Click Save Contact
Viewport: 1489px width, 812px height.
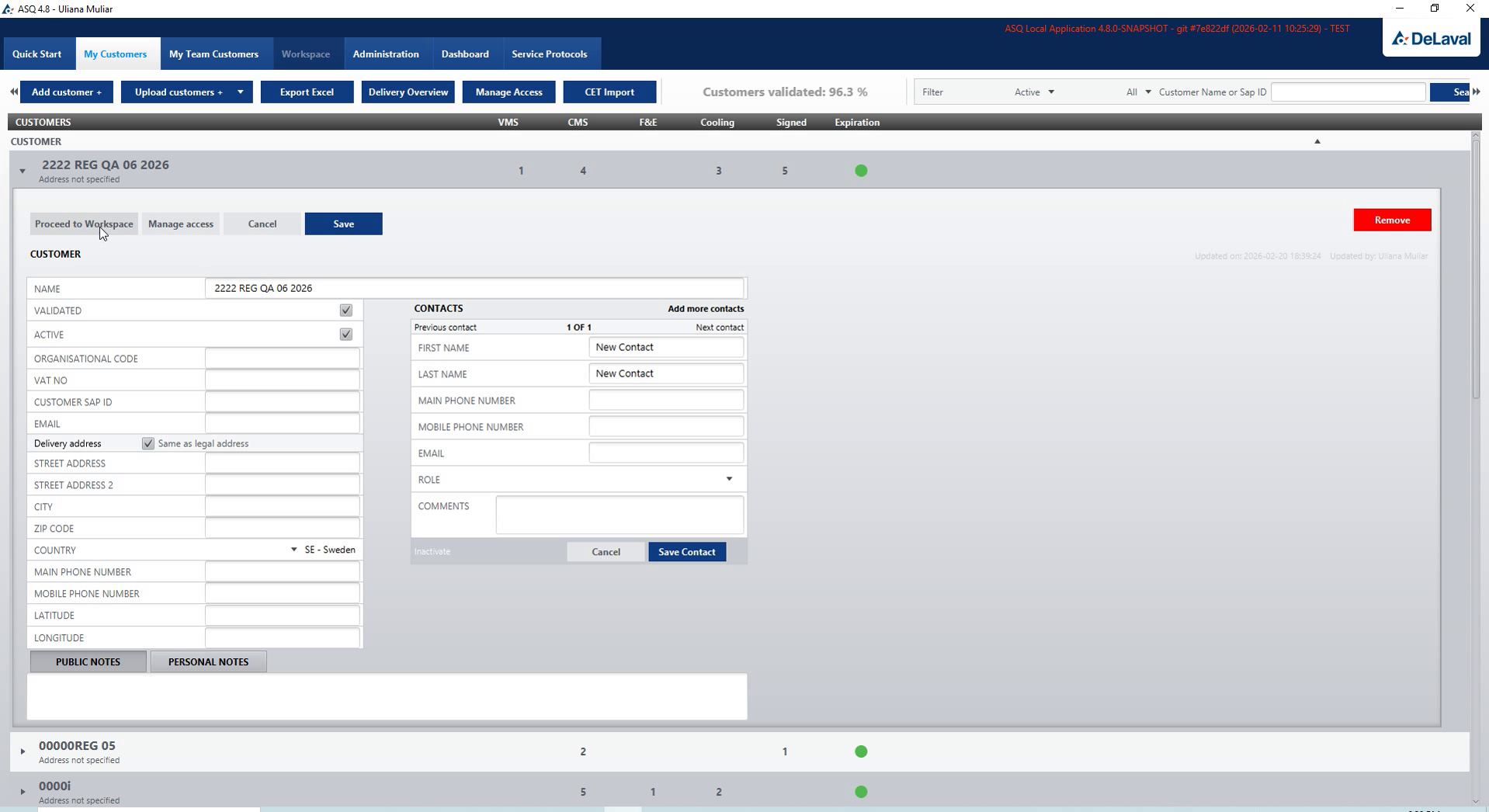click(x=687, y=552)
